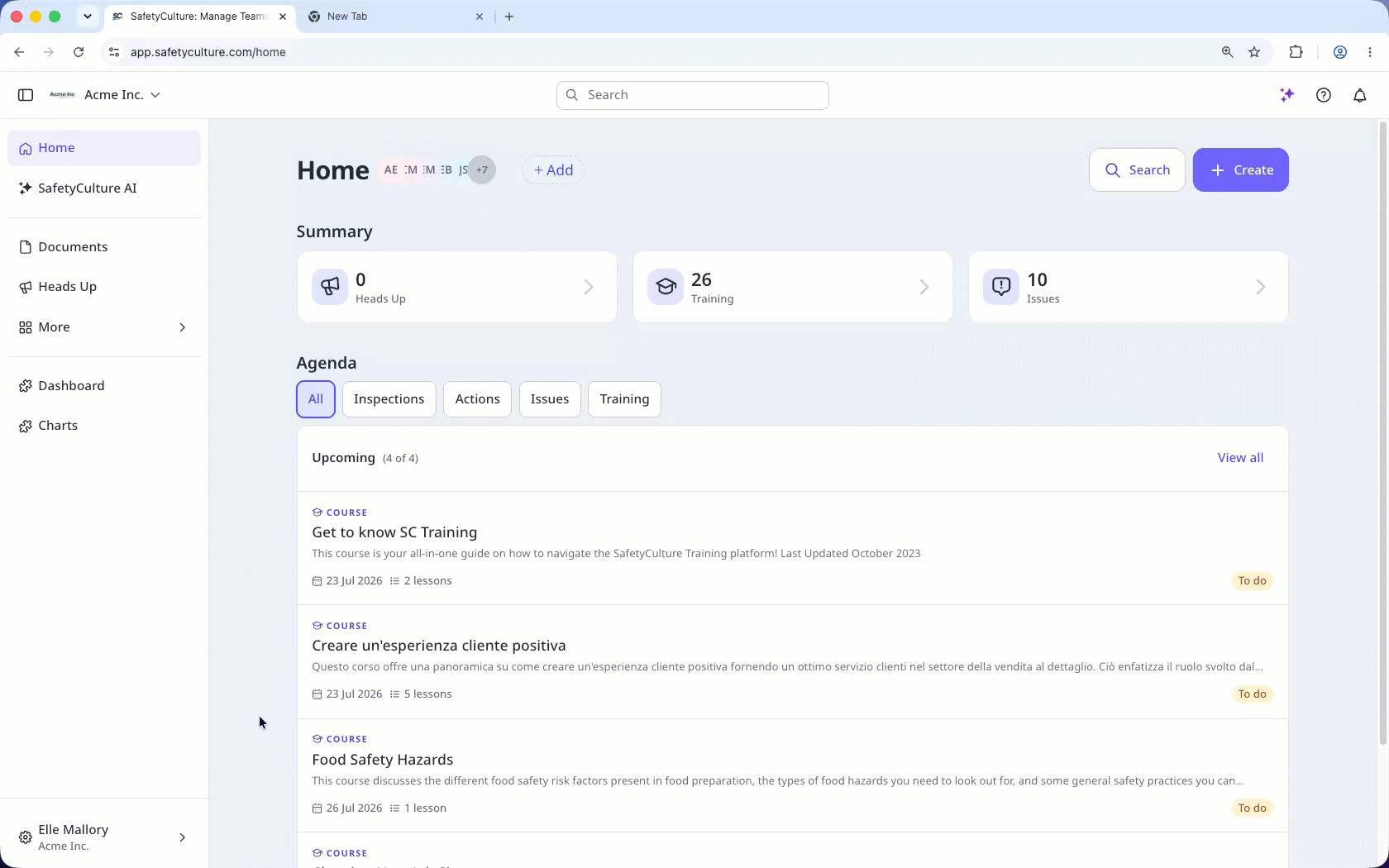Open the Chrome profile icon

[x=1340, y=52]
